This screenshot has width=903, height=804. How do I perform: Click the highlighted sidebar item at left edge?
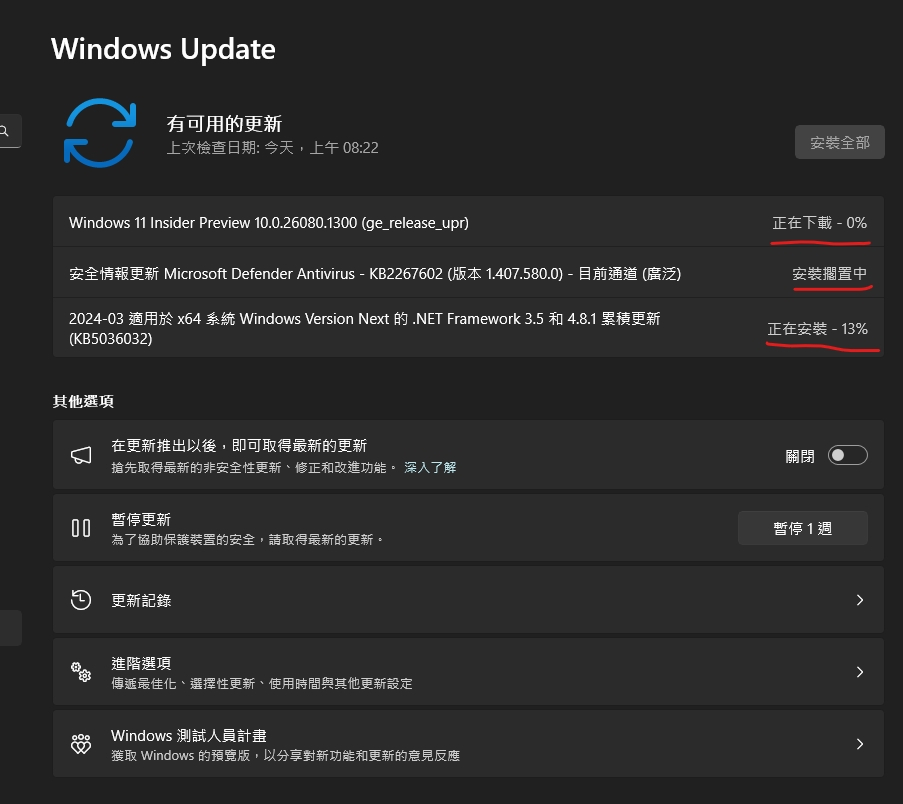(x=11, y=628)
